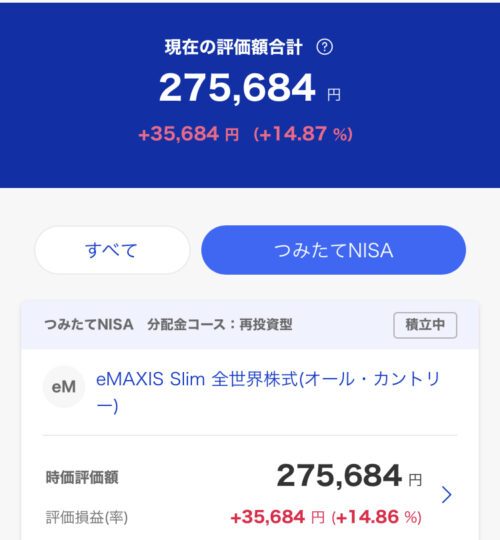The height and width of the screenshot is (540, 500).
Task: Switch to the すべて tab
Action: (112, 250)
